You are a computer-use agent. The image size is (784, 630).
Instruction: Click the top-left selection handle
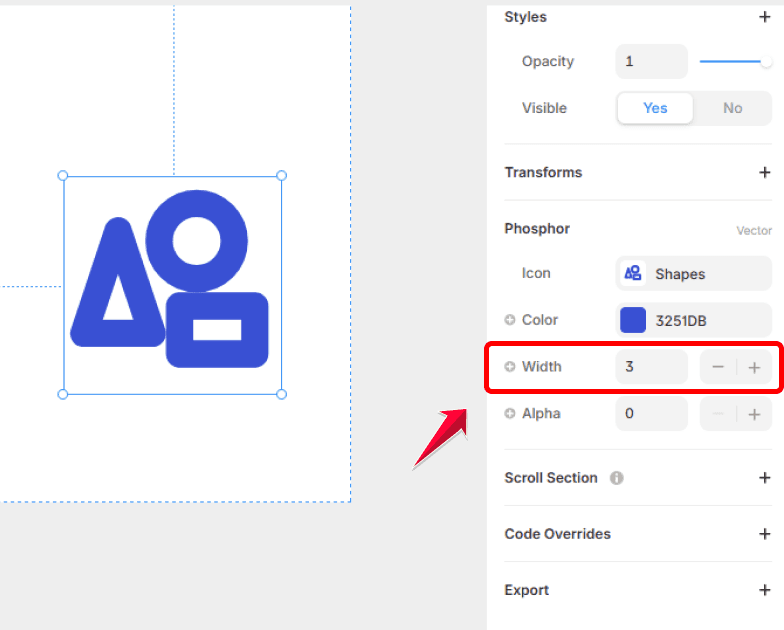pyautogui.click(x=62, y=176)
